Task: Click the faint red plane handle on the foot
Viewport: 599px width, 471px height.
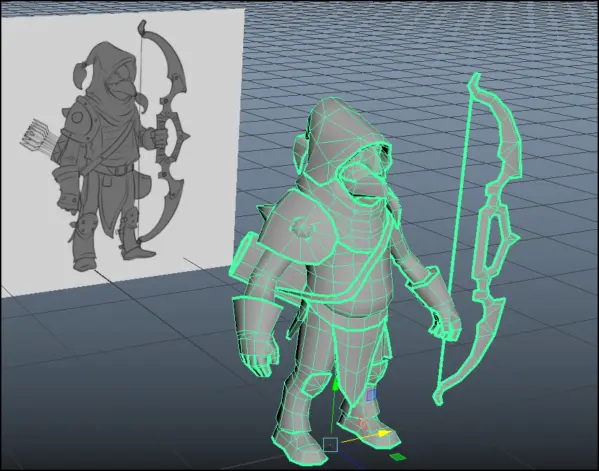Action: (x=363, y=423)
